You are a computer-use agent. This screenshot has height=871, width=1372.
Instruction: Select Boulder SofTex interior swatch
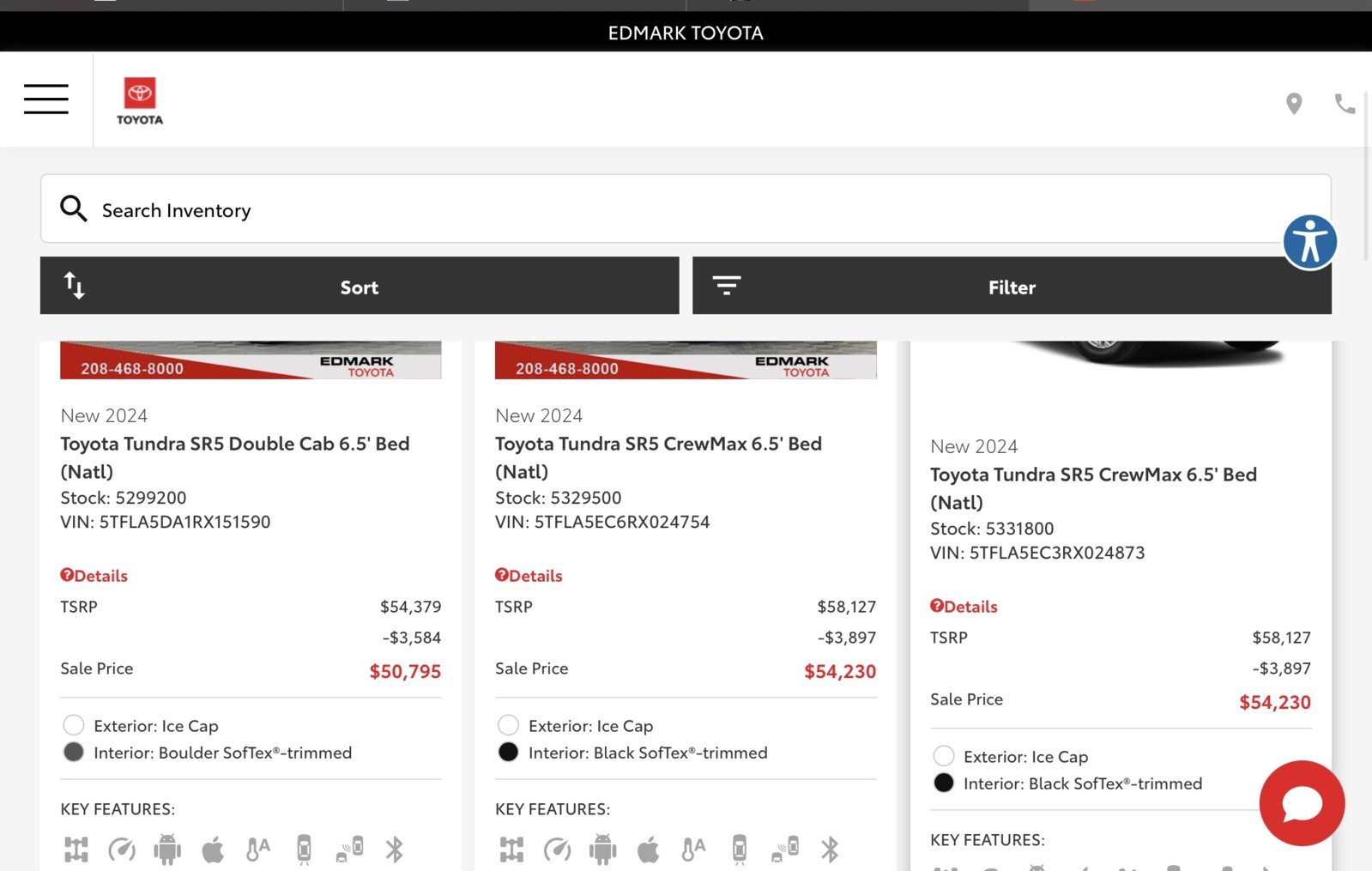tap(74, 752)
